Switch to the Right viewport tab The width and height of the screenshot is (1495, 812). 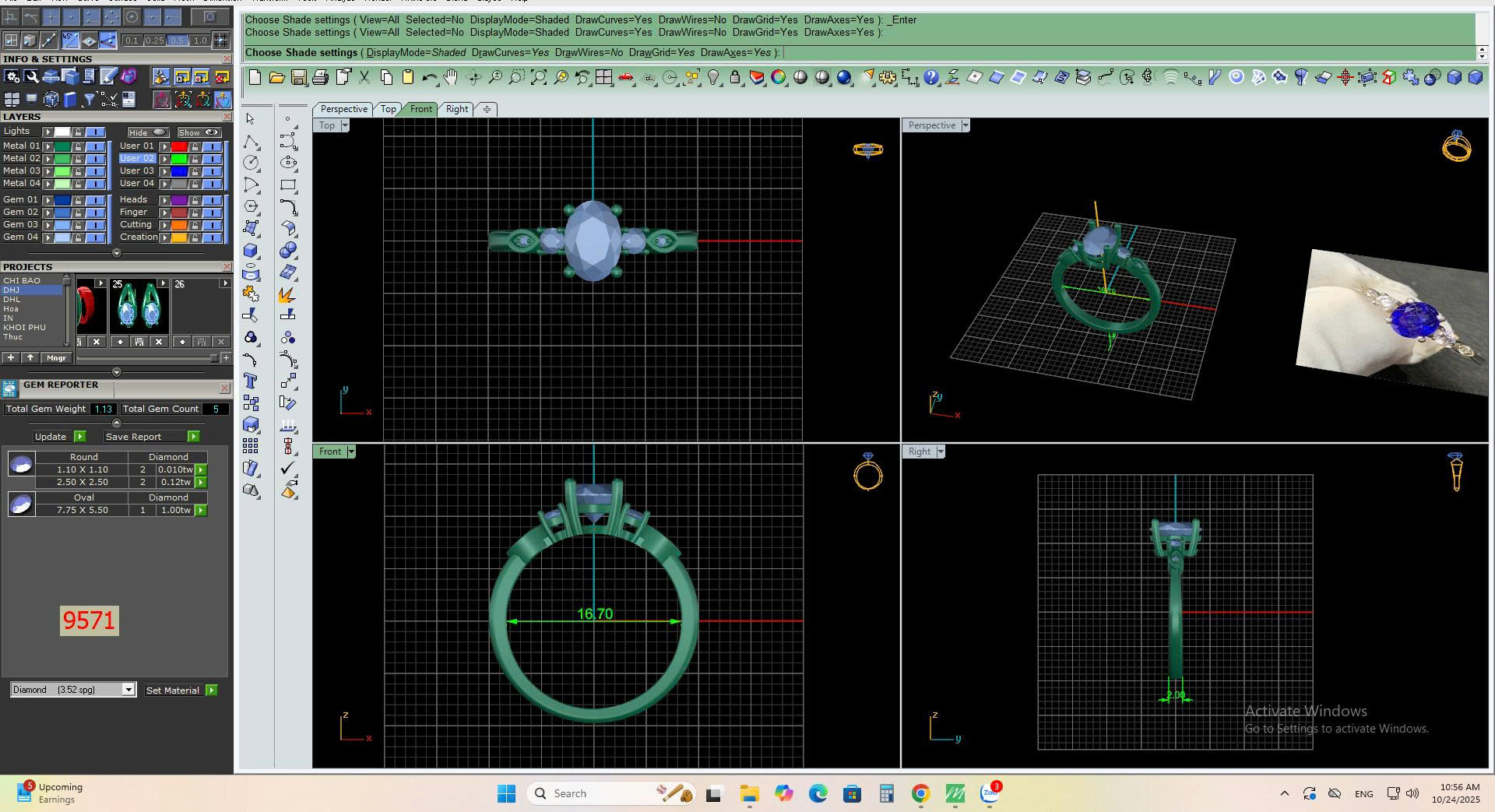click(457, 109)
